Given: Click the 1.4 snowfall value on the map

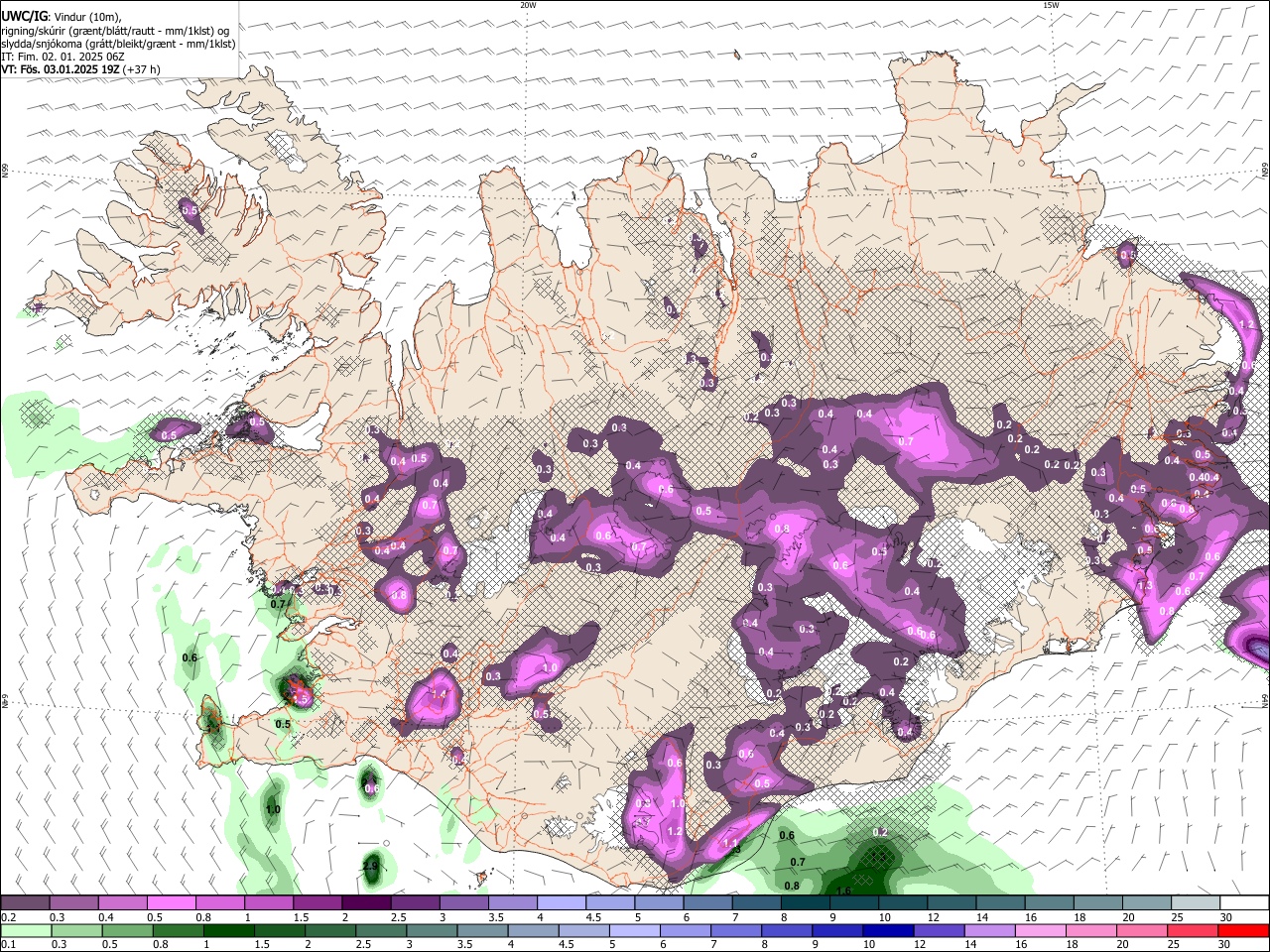Looking at the screenshot, I should click(439, 694).
